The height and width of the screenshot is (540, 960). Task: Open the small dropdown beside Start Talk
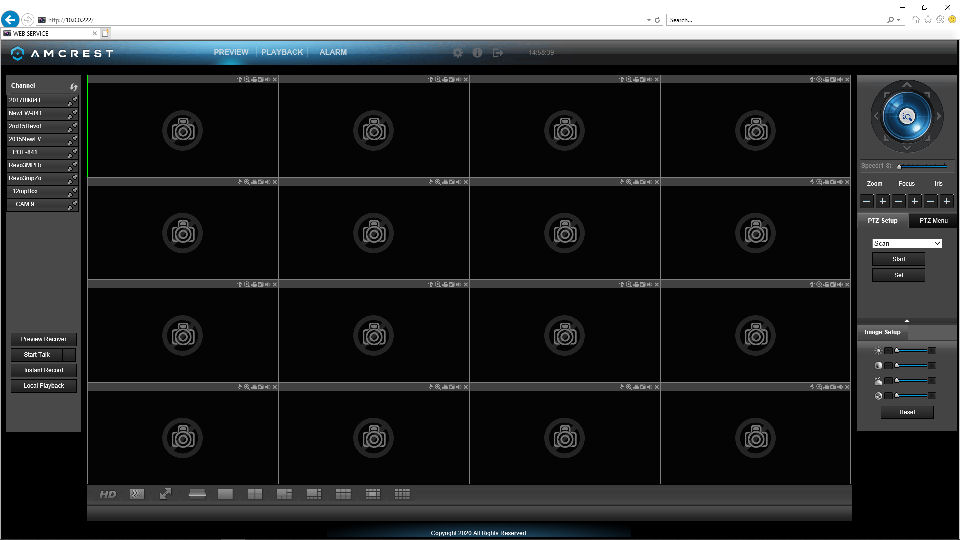coord(70,355)
